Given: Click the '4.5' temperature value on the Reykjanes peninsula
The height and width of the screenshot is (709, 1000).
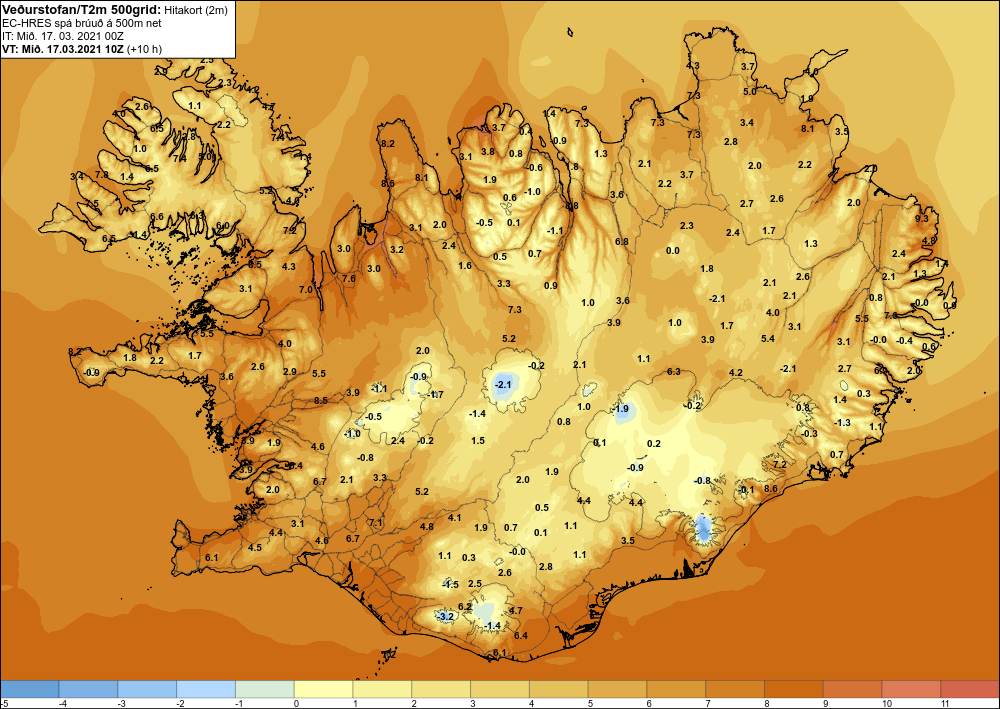Looking at the screenshot, I should pyautogui.click(x=255, y=548).
